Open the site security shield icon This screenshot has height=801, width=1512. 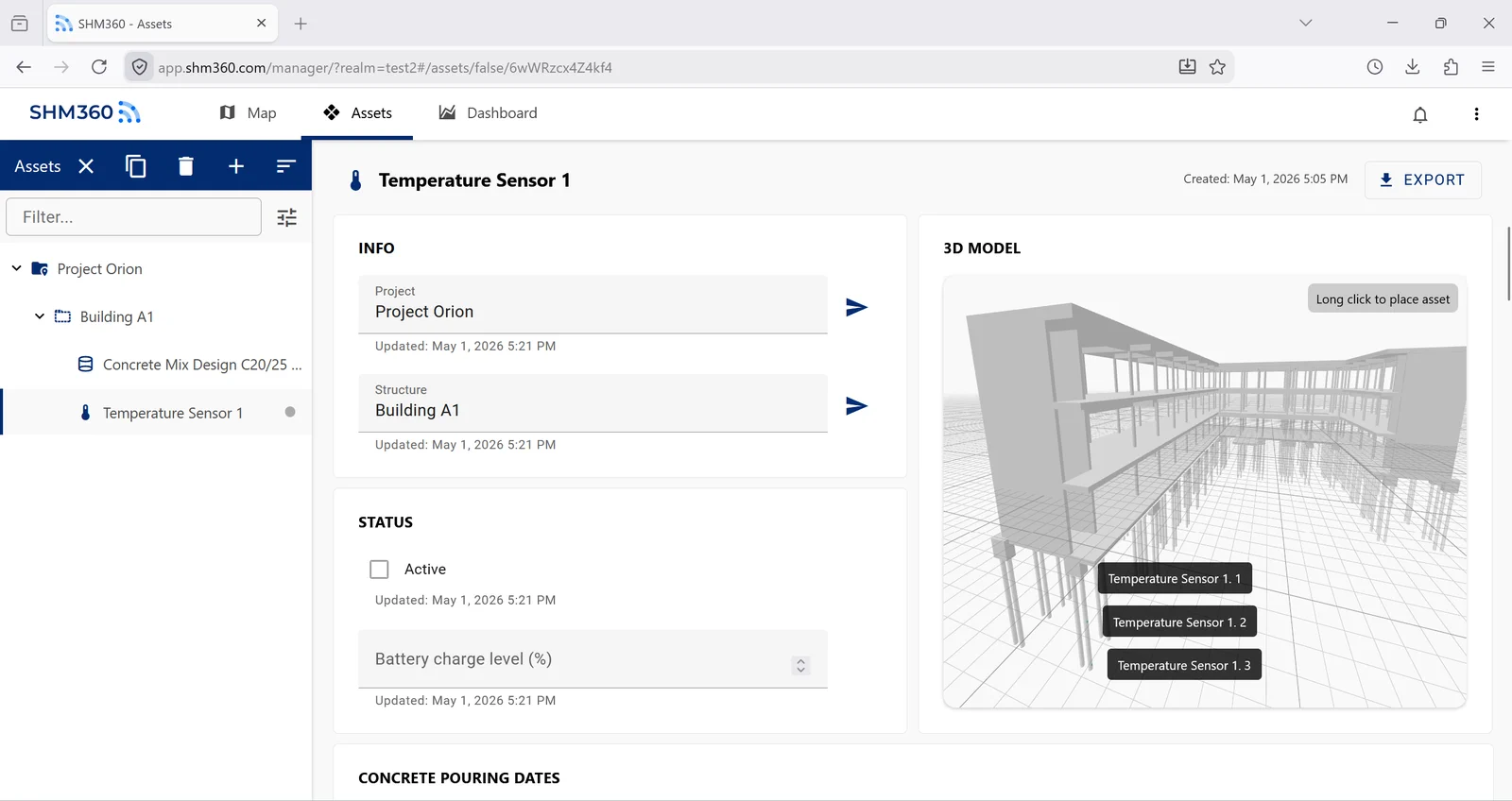click(140, 67)
